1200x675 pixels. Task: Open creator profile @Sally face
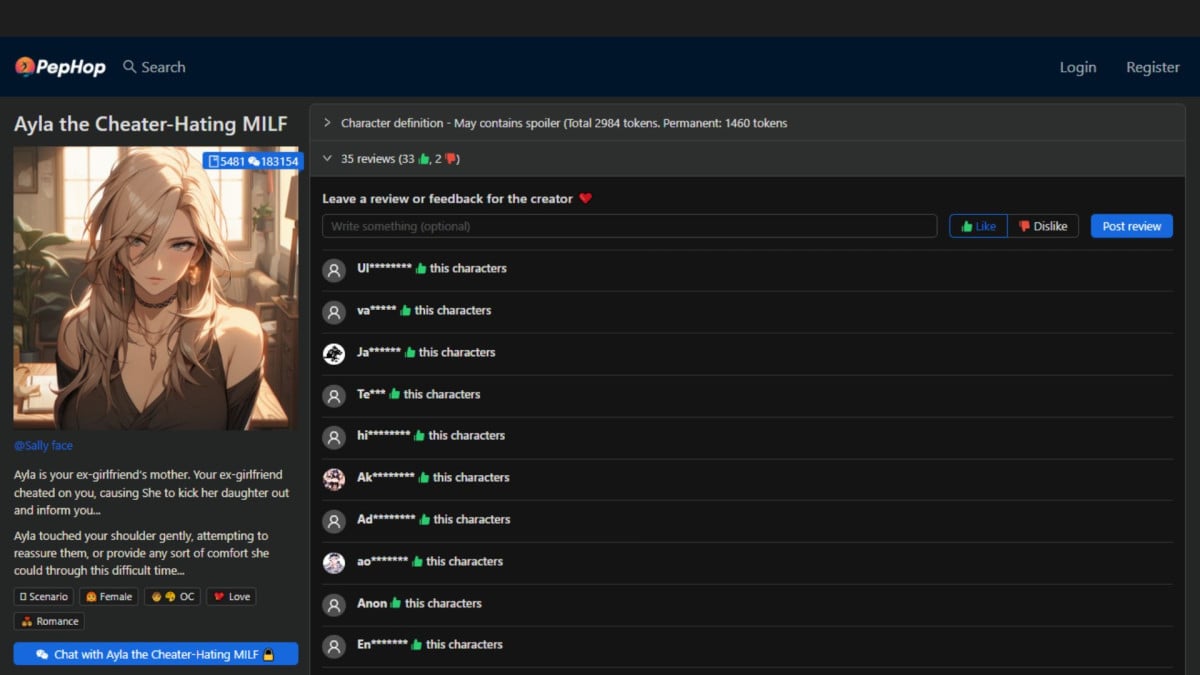tap(43, 446)
